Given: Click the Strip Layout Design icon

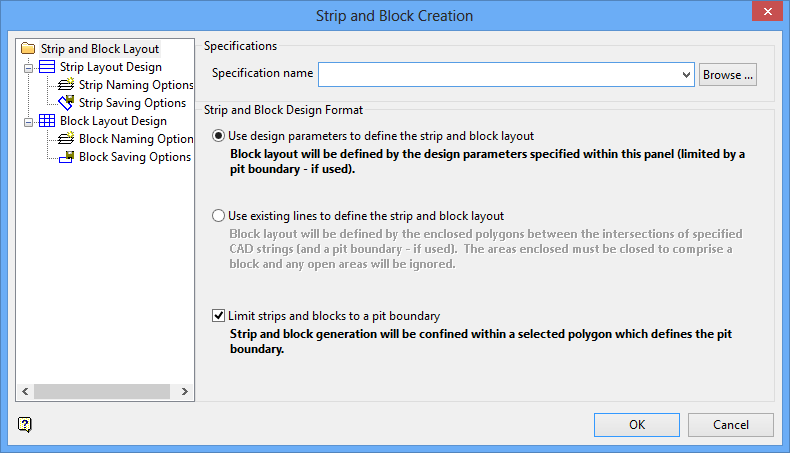Looking at the screenshot, I should (x=47, y=67).
